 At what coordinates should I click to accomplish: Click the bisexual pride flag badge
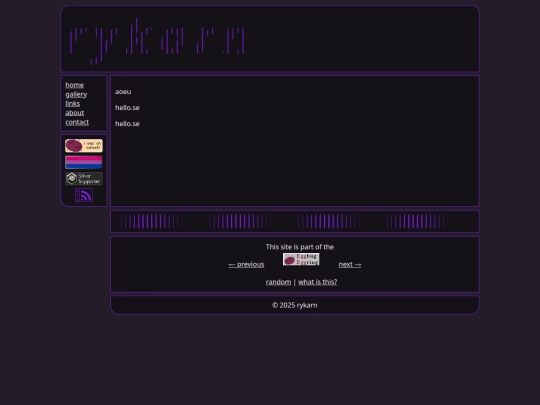click(x=84, y=162)
